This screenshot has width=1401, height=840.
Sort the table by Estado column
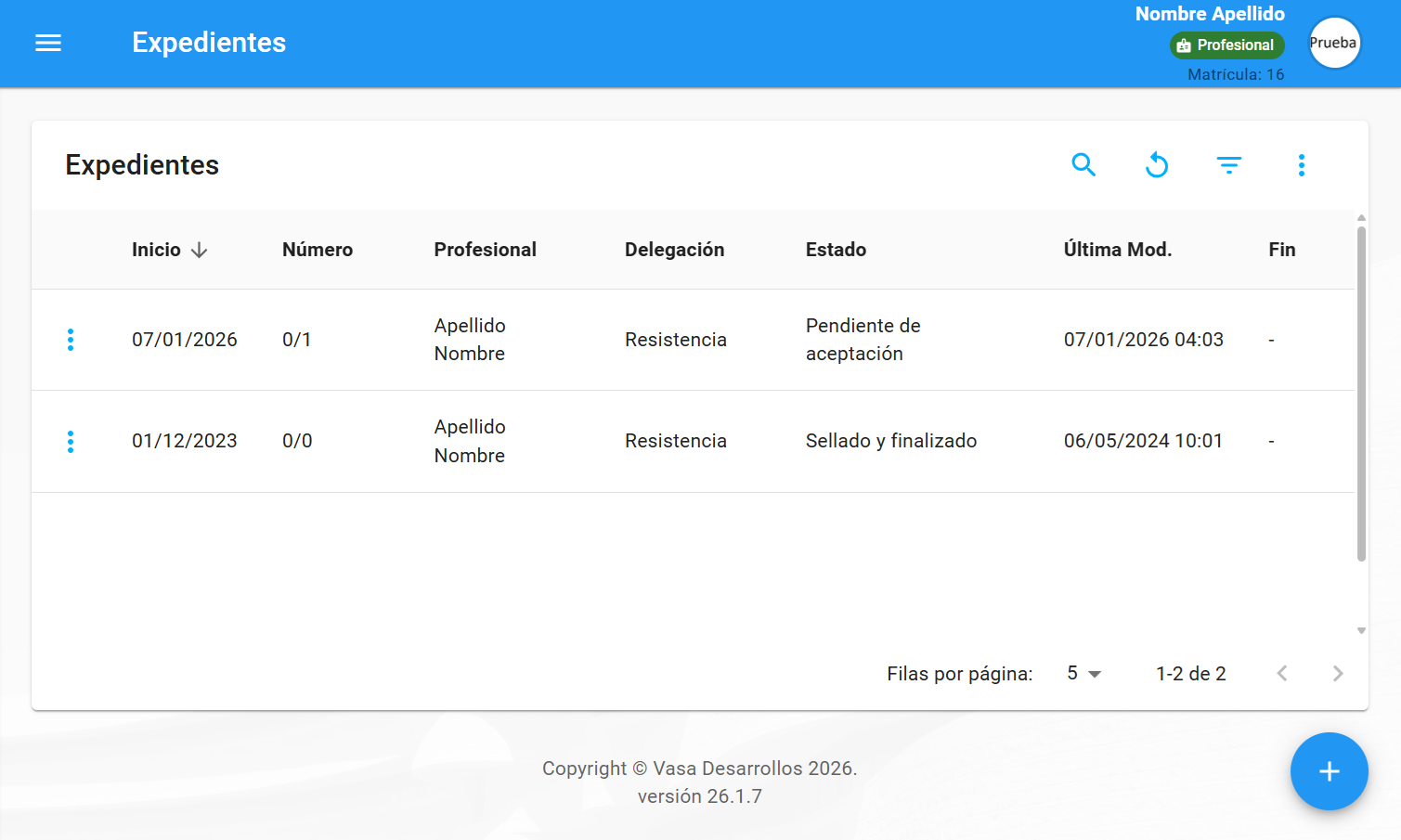click(835, 249)
